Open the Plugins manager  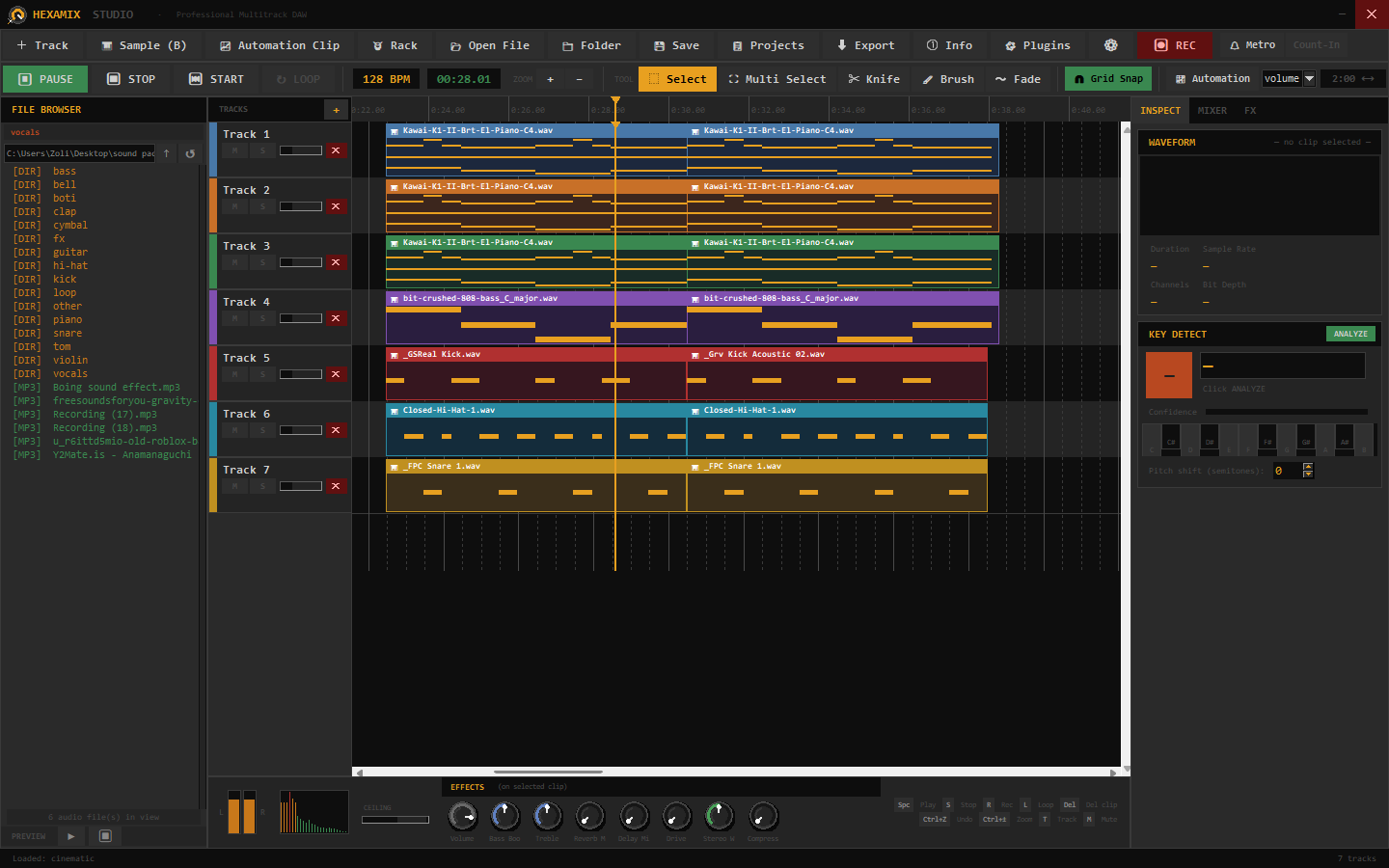(1037, 45)
